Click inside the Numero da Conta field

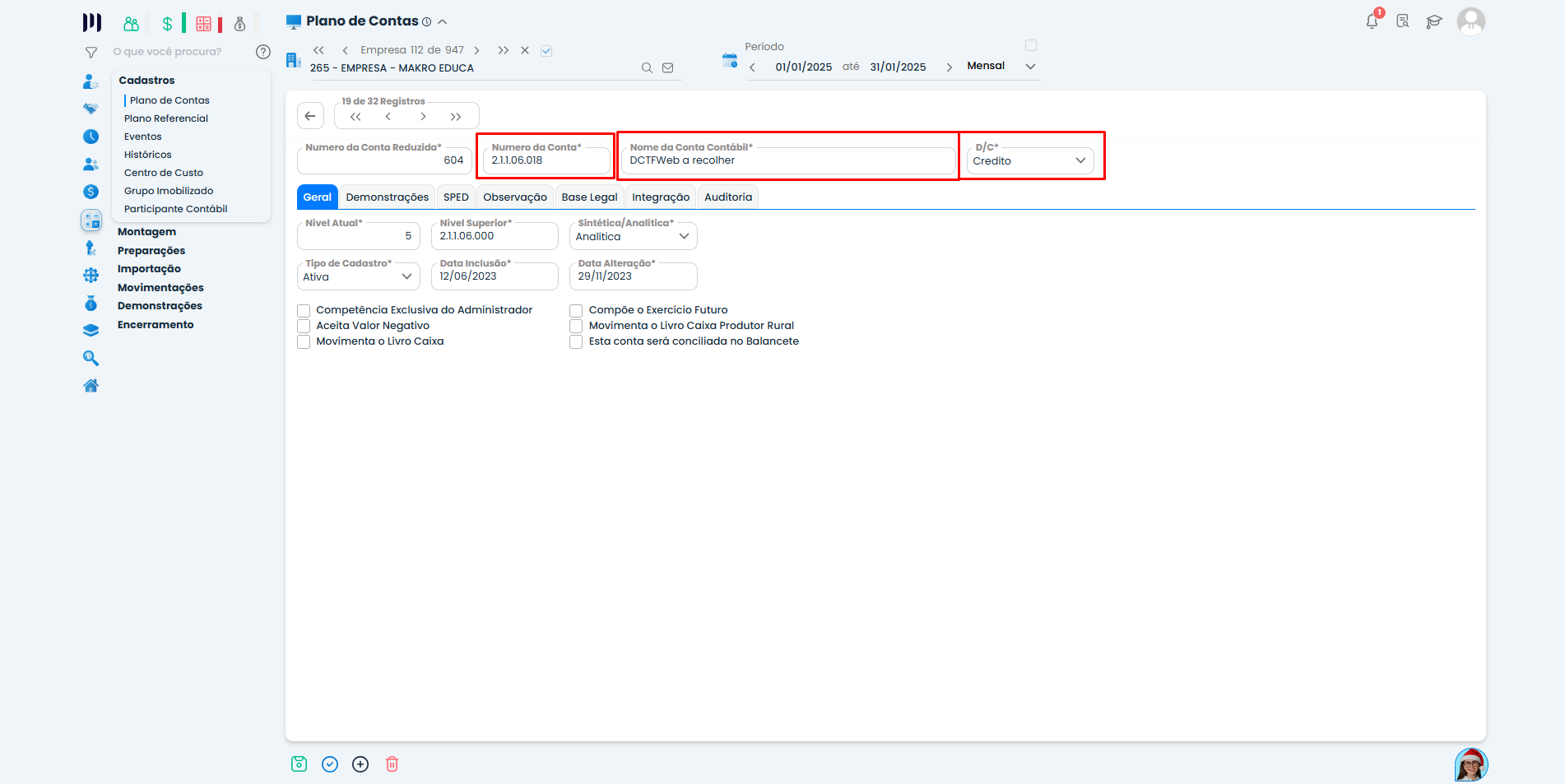[544, 160]
